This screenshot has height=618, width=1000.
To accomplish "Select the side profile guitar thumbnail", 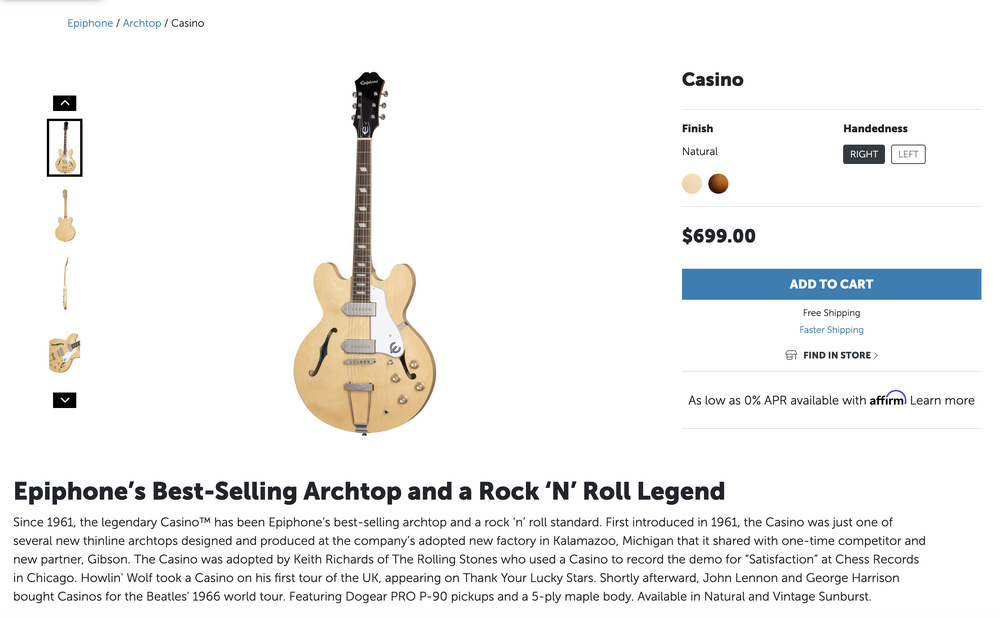I will [65, 284].
